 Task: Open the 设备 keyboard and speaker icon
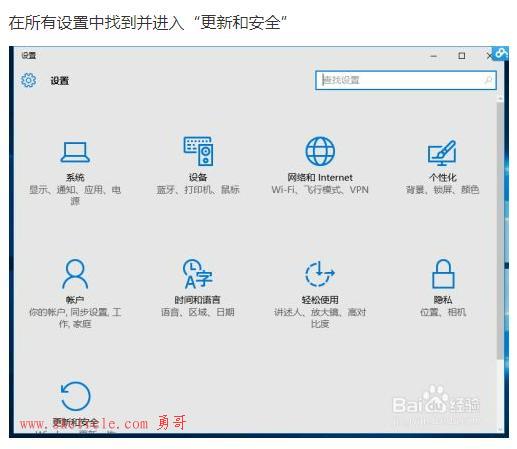(199, 151)
